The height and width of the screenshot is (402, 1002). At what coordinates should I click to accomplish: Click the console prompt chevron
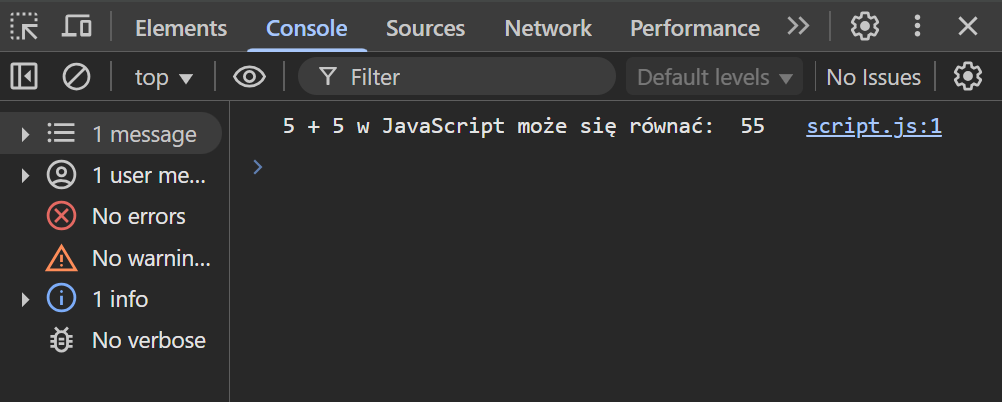coord(258,167)
